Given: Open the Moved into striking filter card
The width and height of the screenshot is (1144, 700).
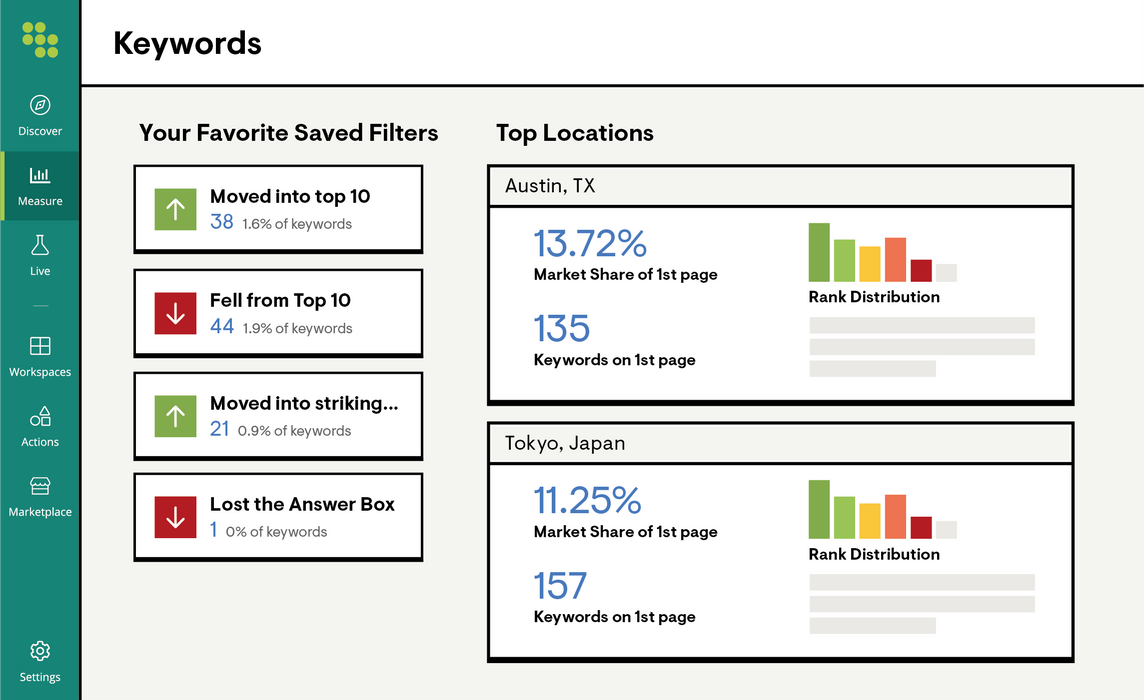Looking at the screenshot, I should (278, 416).
